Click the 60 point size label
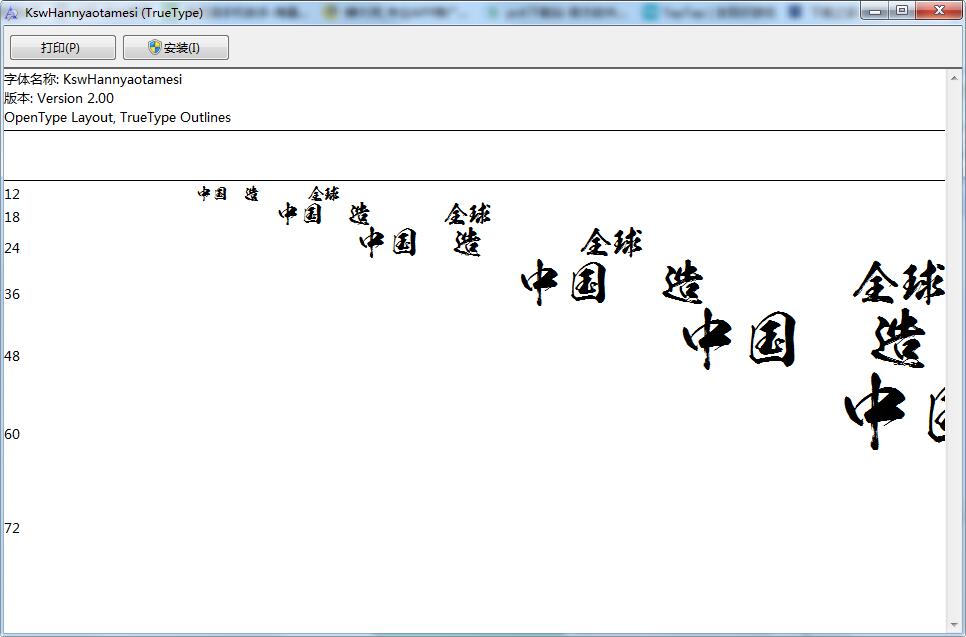The width and height of the screenshot is (966, 637). click(12, 434)
